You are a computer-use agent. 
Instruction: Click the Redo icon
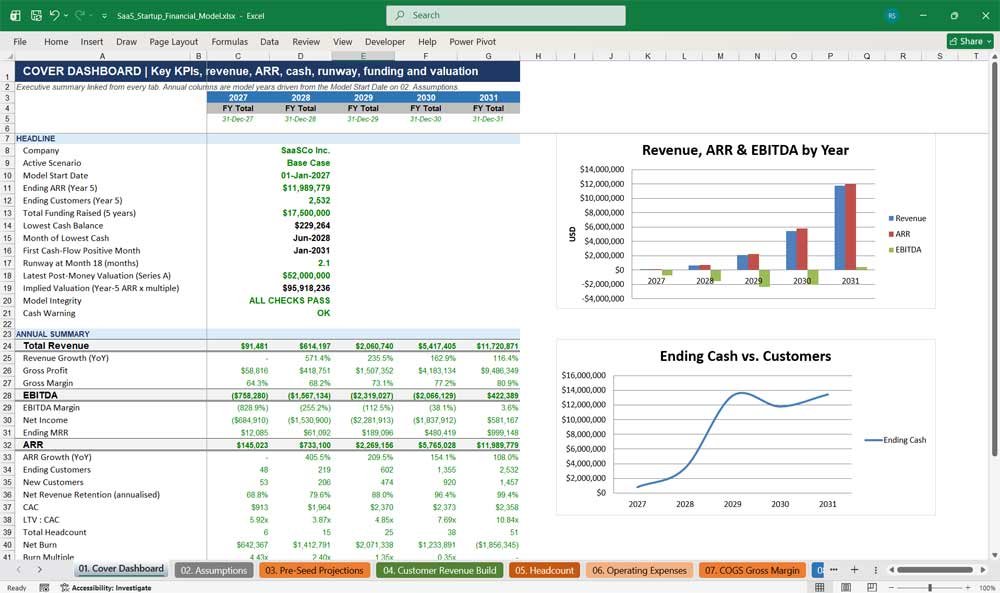pos(80,15)
